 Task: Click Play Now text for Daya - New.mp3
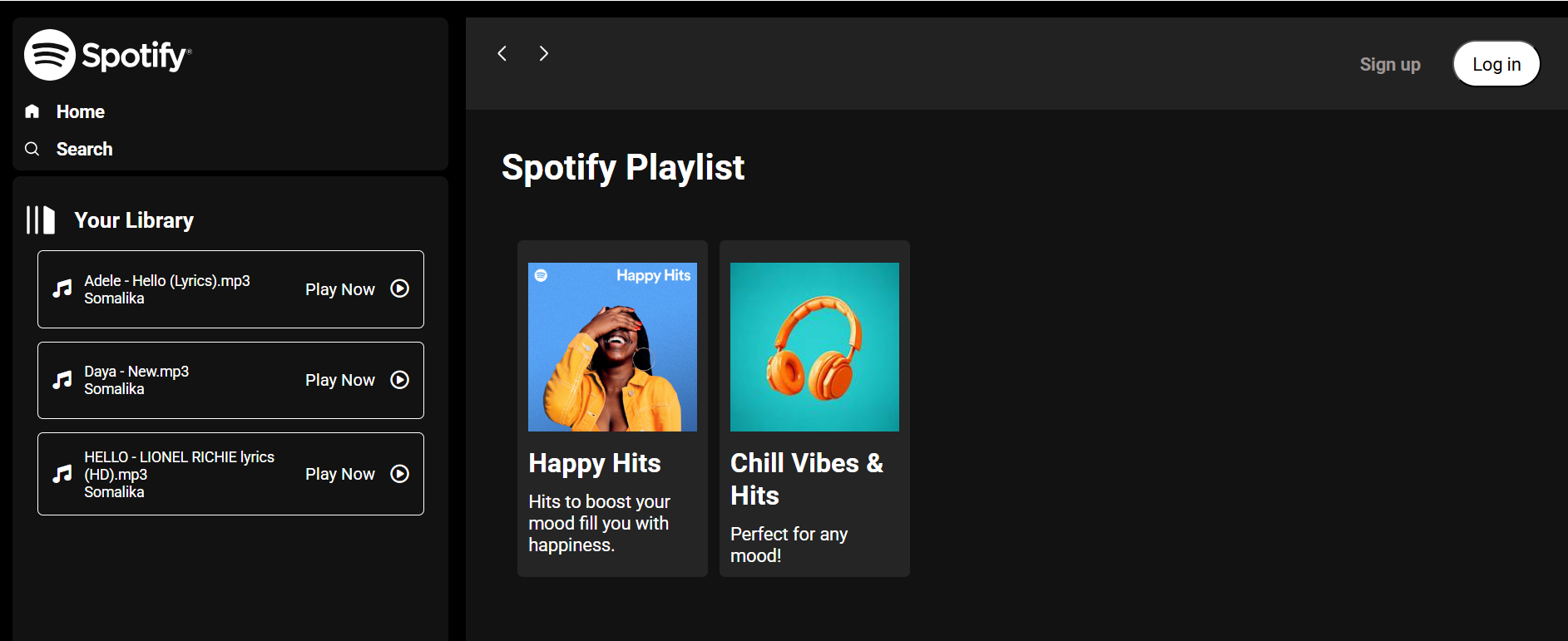pyautogui.click(x=340, y=380)
